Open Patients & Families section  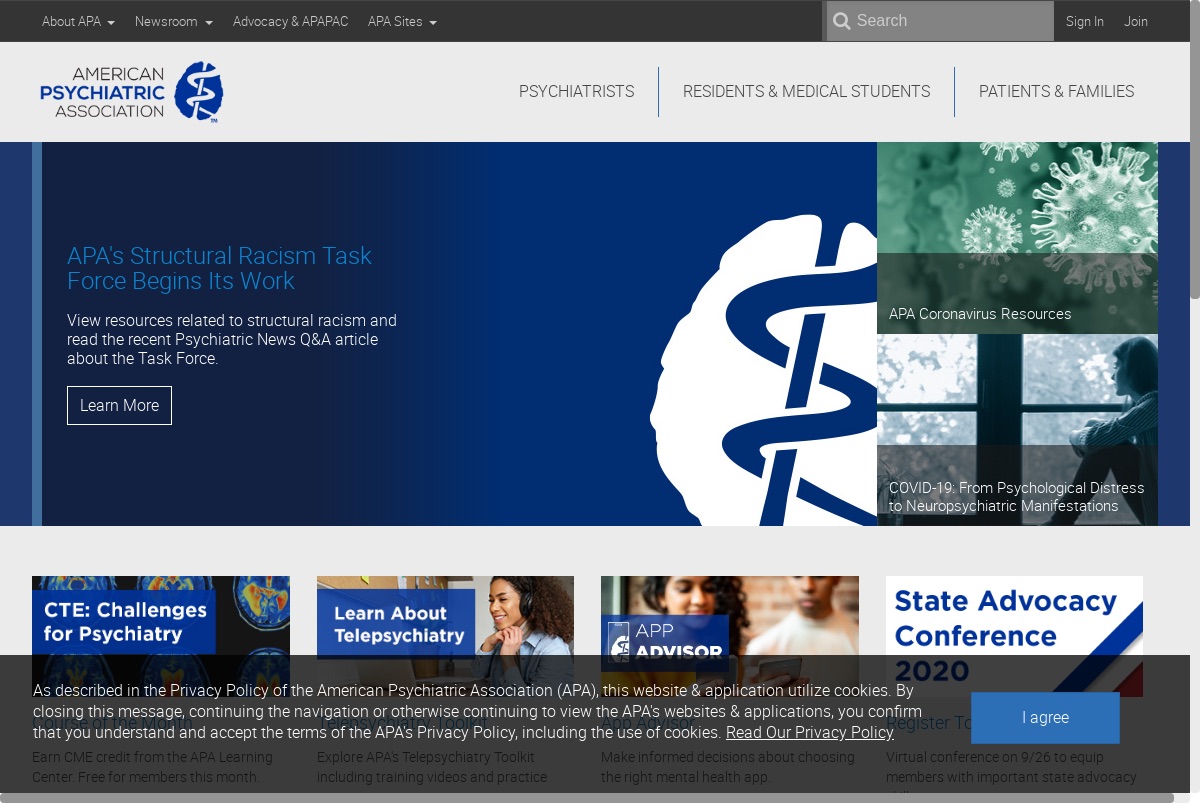coord(1056,92)
